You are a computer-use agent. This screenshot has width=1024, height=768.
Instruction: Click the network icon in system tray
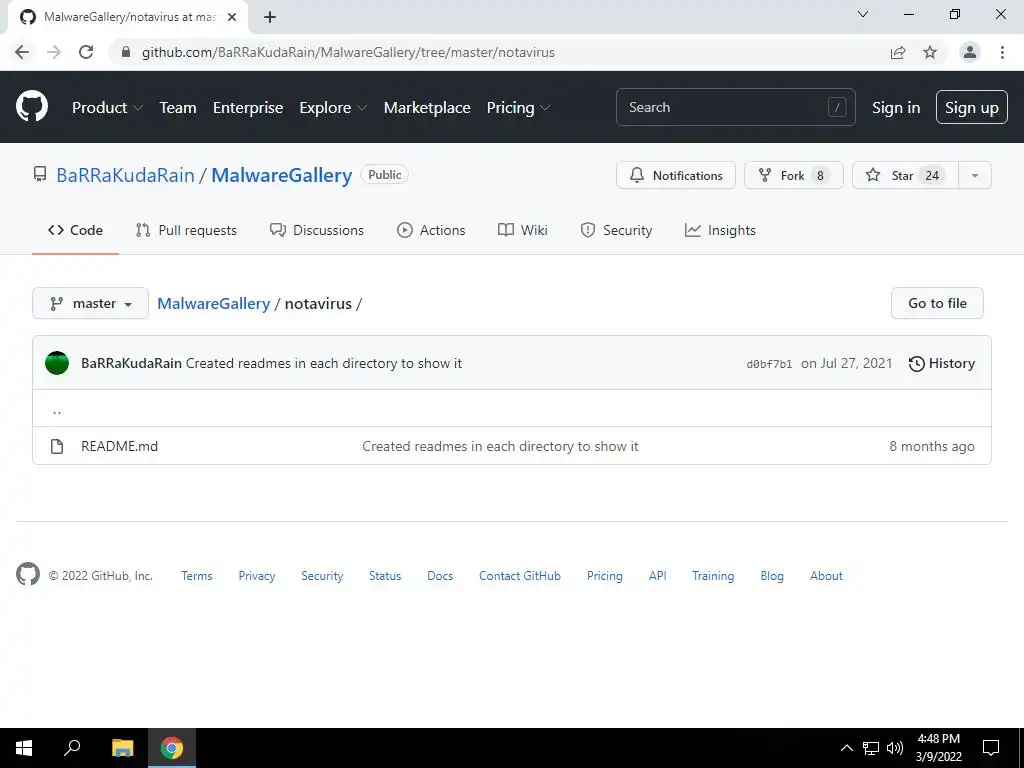[871, 748]
